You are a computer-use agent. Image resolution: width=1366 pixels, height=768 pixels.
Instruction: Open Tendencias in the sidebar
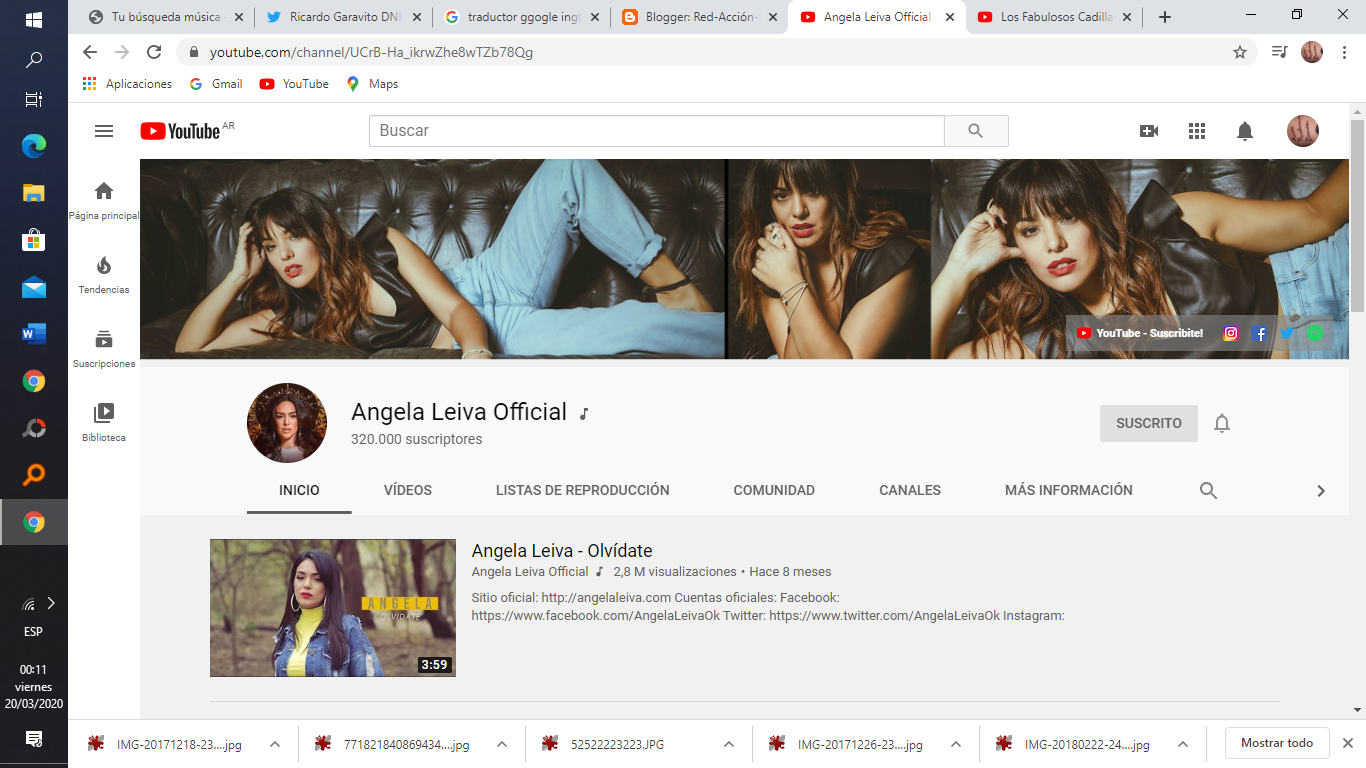point(104,275)
